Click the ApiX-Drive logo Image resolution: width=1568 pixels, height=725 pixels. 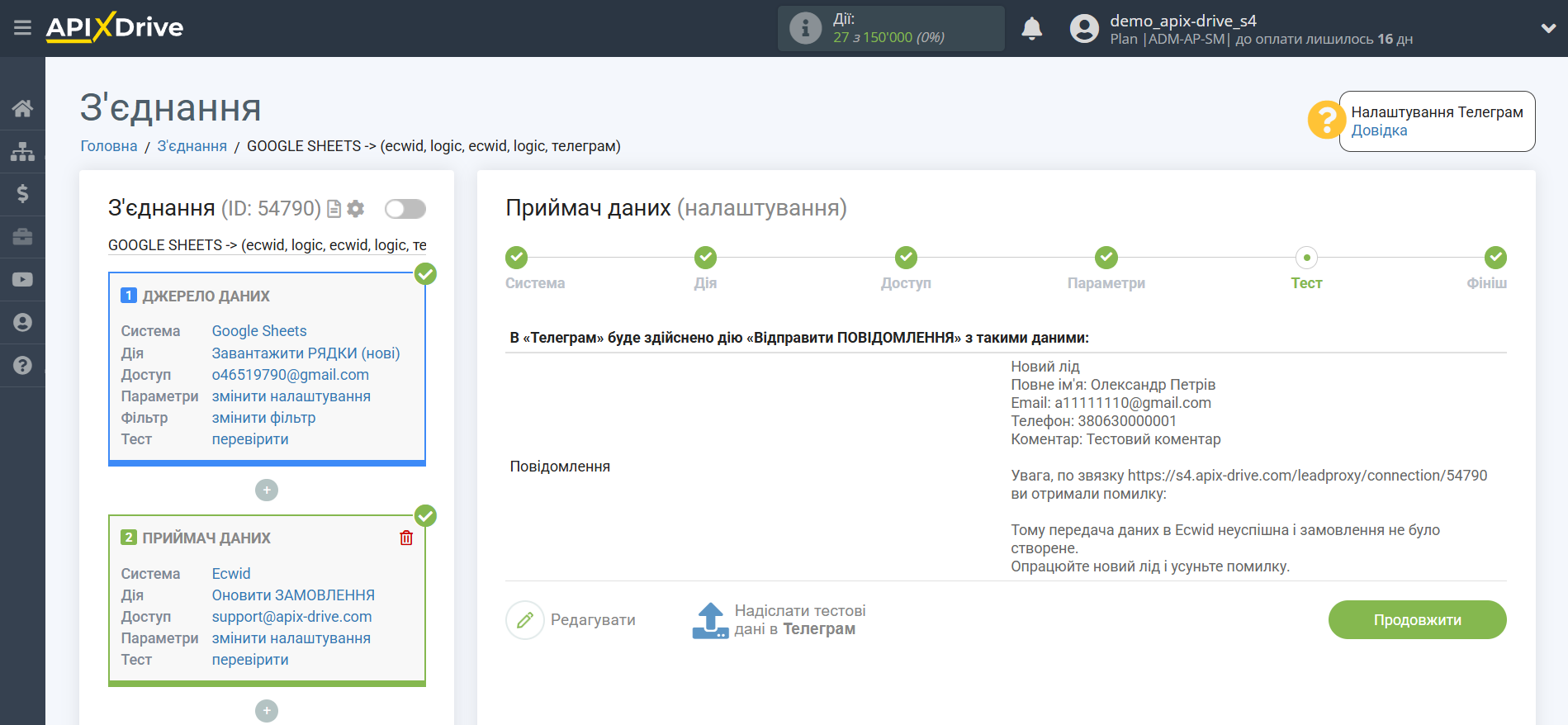point(115,27)
